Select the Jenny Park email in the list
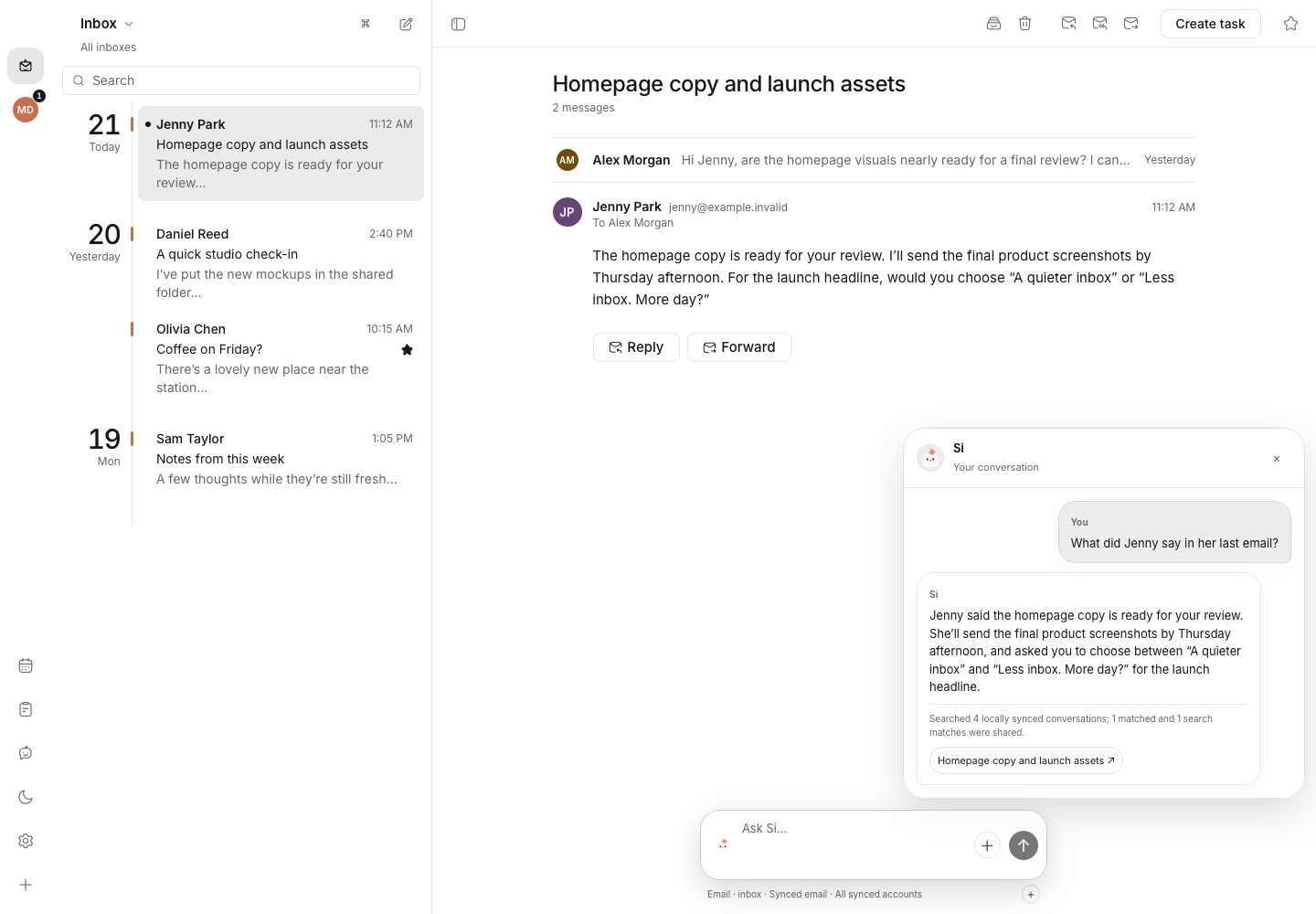1316x914 pixels. (x=281, y=154)
